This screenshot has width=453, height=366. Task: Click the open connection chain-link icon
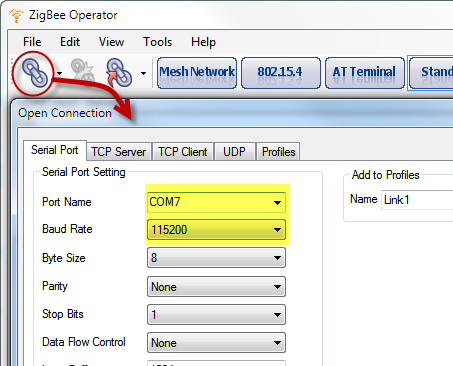[35, 72]
